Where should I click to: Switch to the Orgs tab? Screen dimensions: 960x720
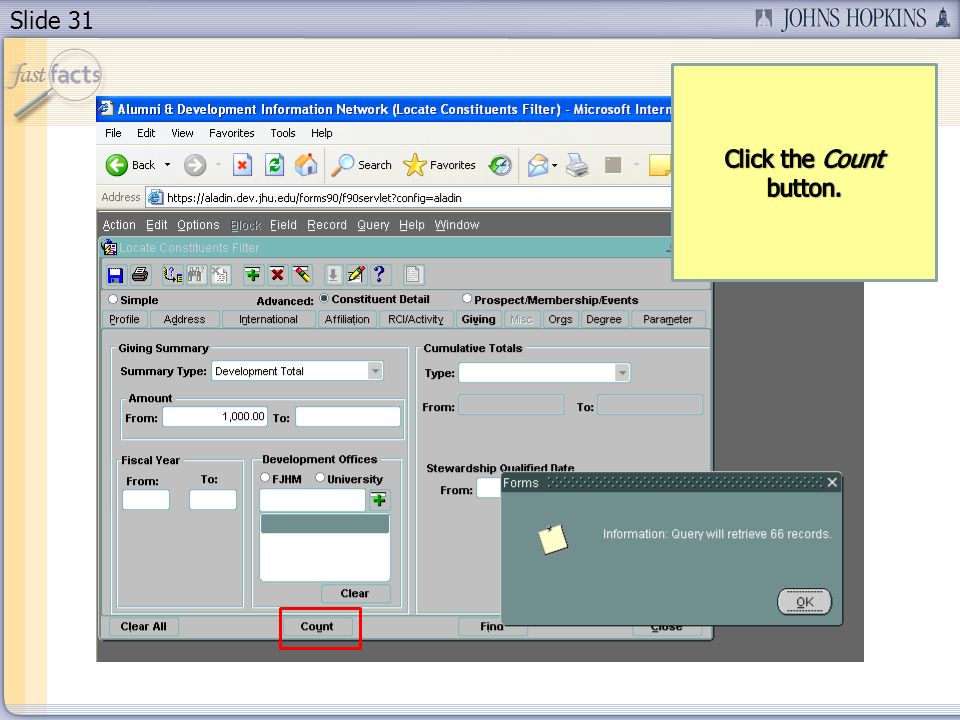point(560,319)
